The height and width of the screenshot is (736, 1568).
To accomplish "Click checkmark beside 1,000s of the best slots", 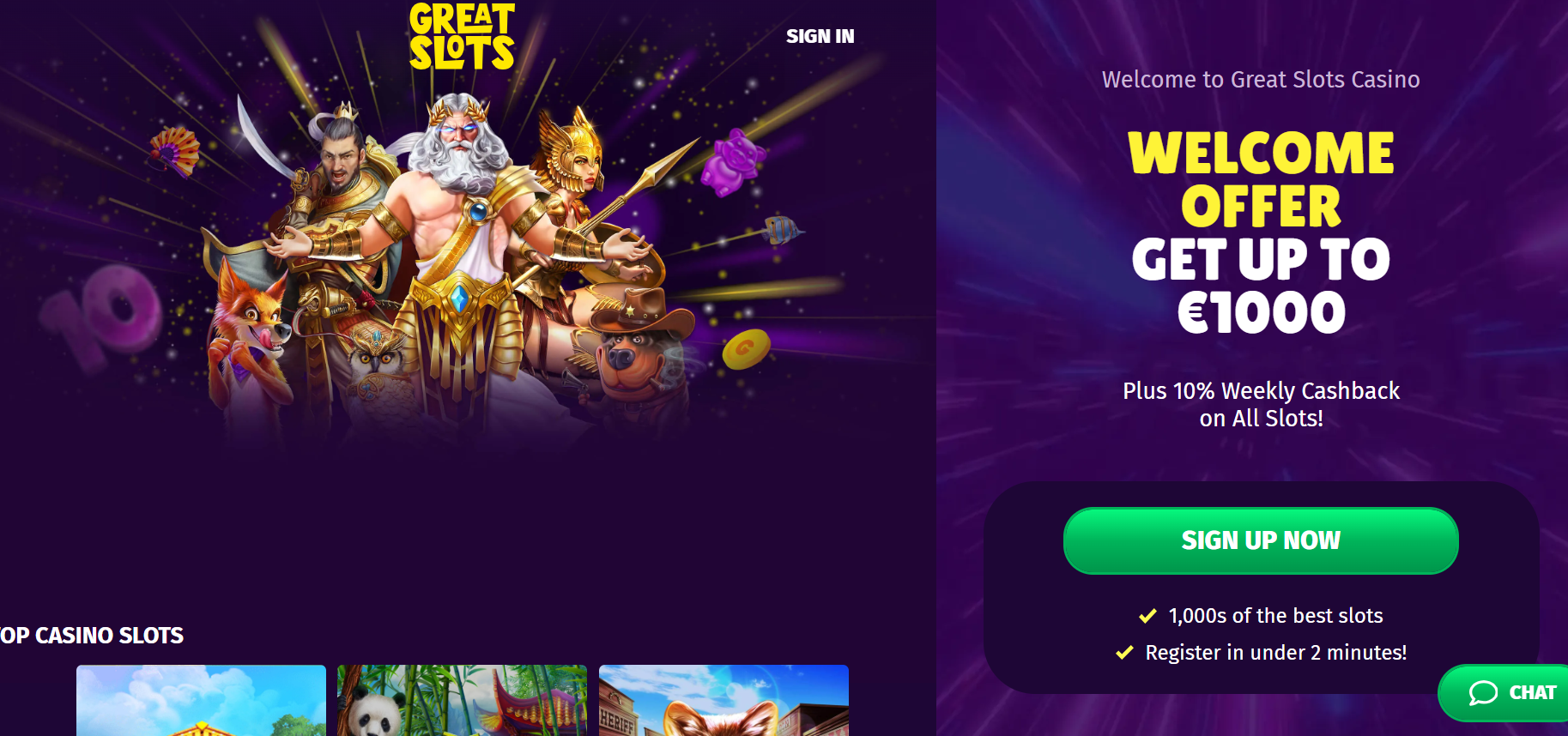I will (x=1147, y=616).
